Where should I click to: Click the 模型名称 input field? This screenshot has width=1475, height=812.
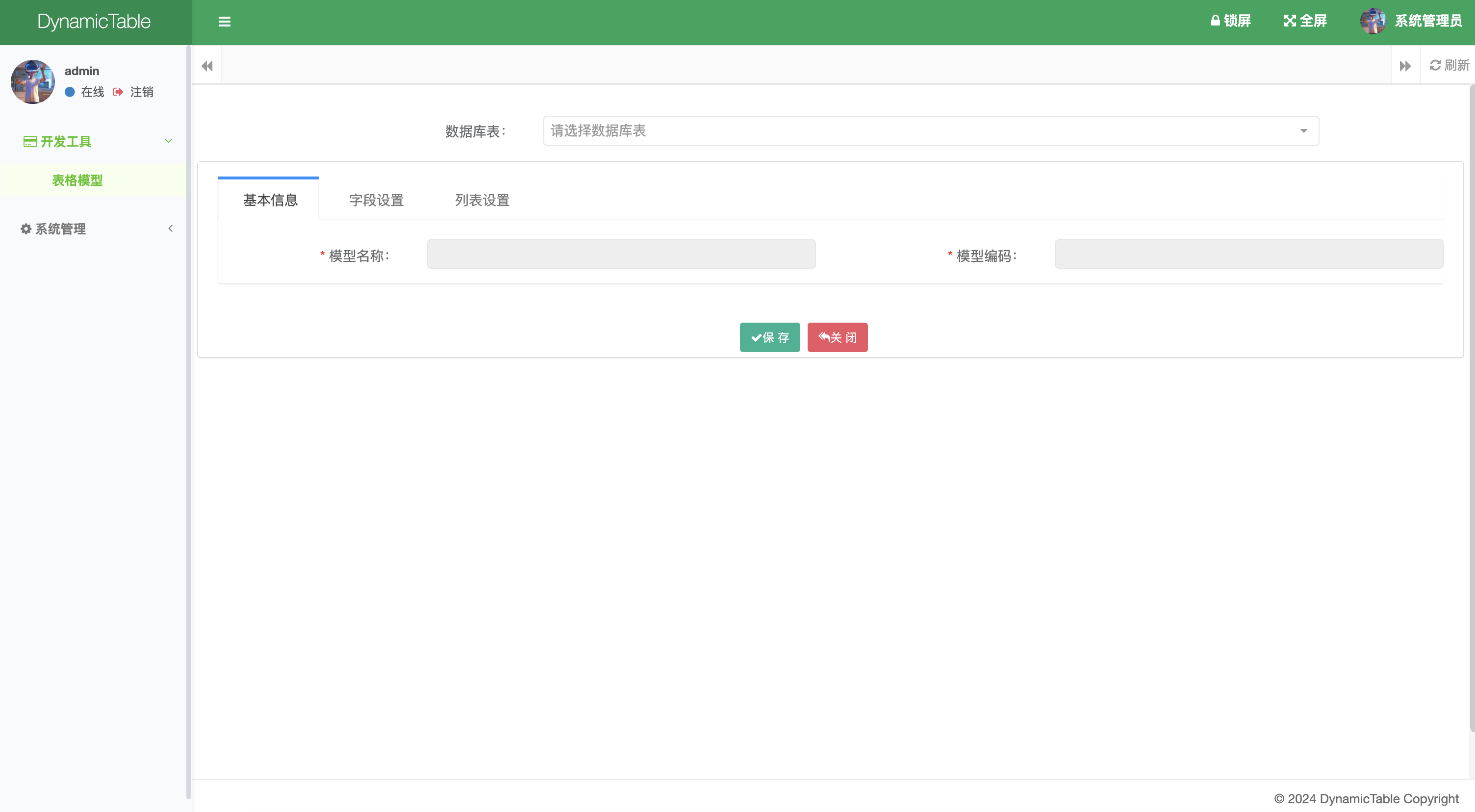click(x=621, y=254)
